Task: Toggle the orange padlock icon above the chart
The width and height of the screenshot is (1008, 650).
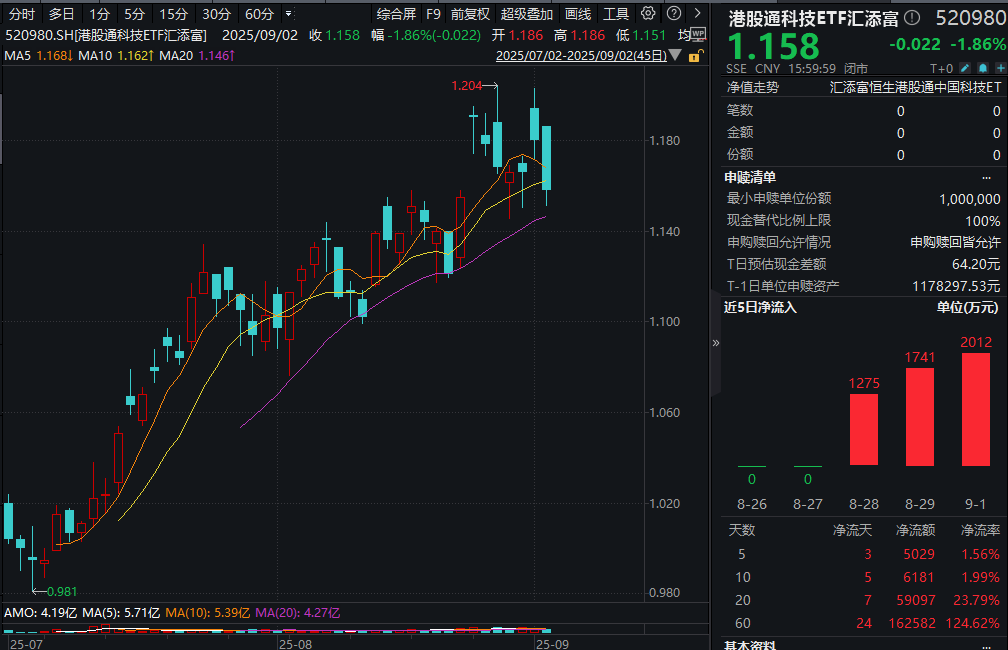Action: click(696, 55)
